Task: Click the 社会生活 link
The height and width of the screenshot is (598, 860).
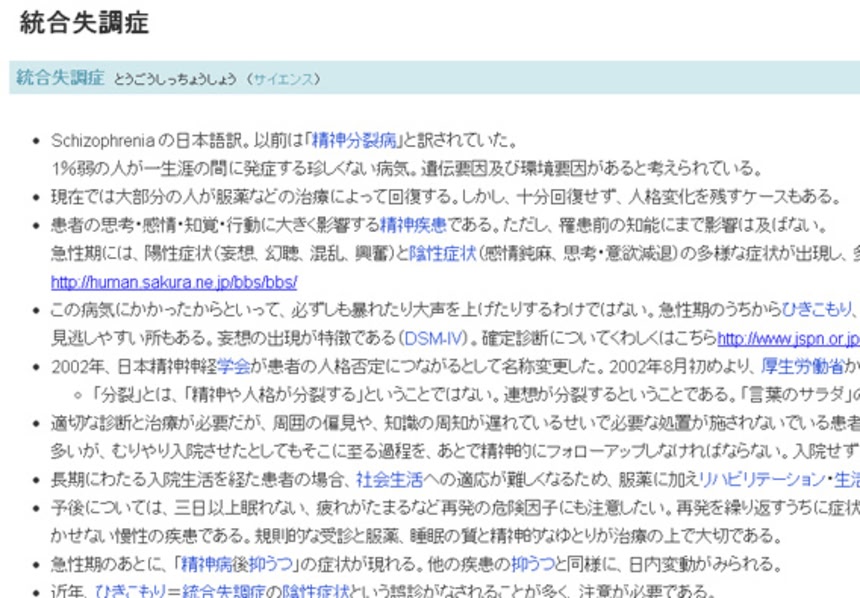Action: (391, 480)
